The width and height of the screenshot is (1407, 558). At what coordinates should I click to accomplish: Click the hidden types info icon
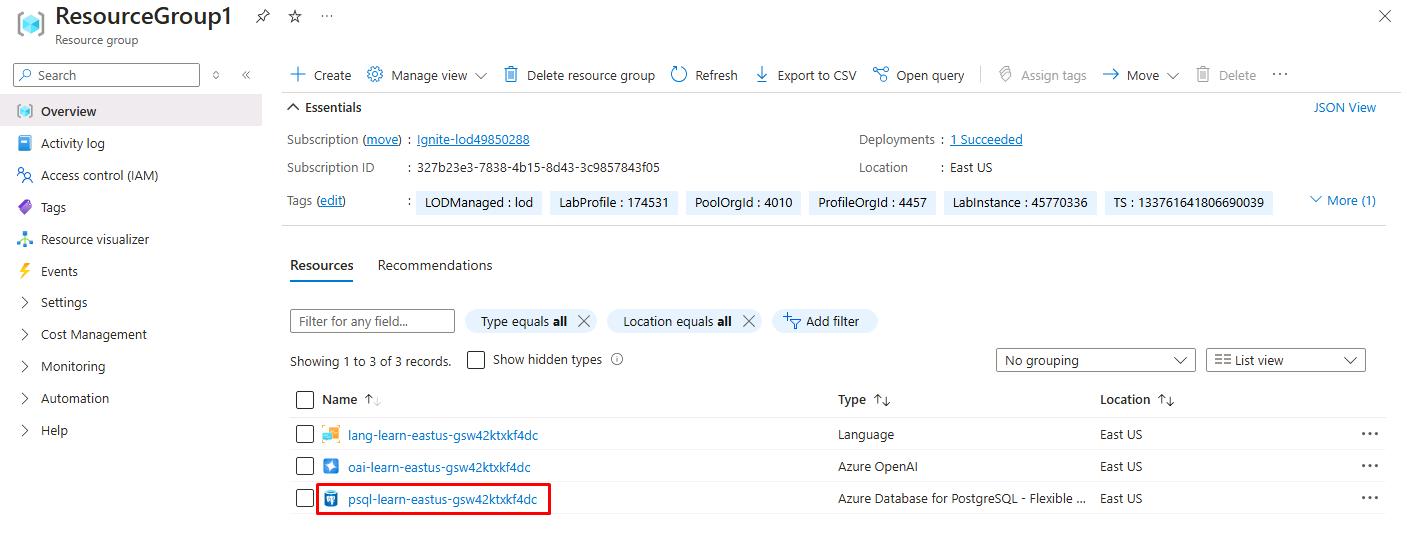617,359
